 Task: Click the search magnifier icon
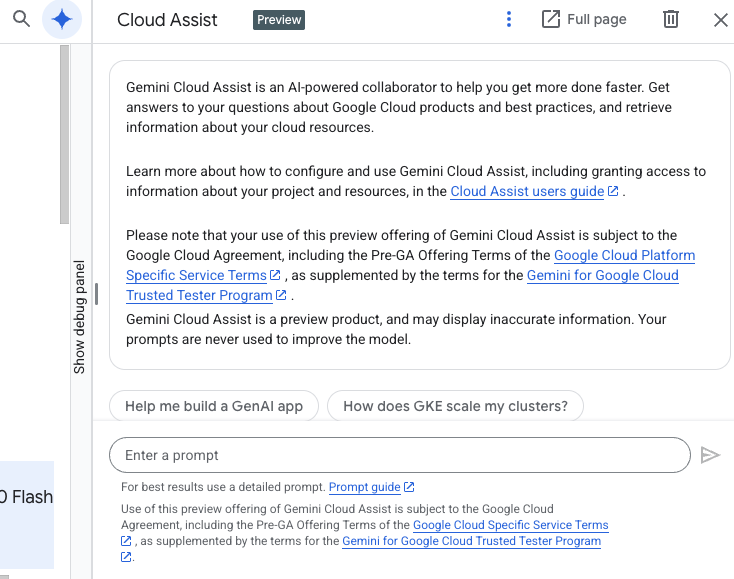21,19
